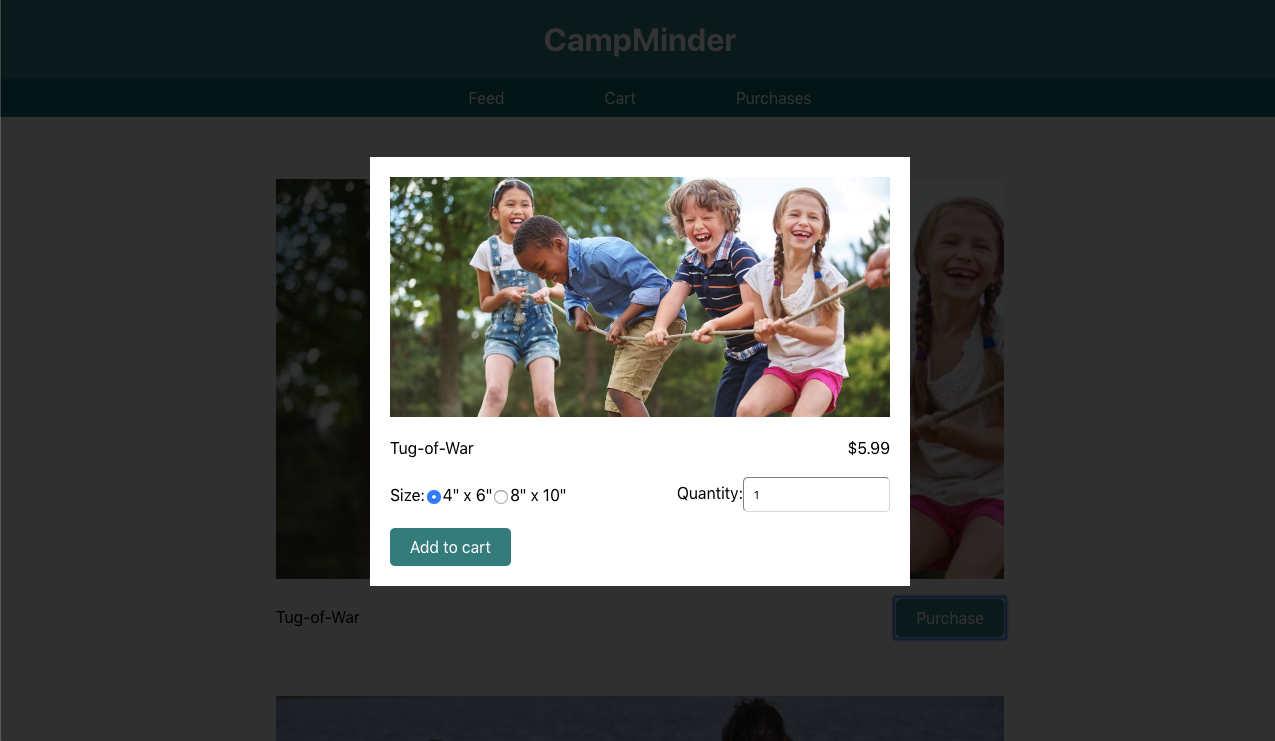Choose the 8" x 10" size option

[x=501, y=497]
